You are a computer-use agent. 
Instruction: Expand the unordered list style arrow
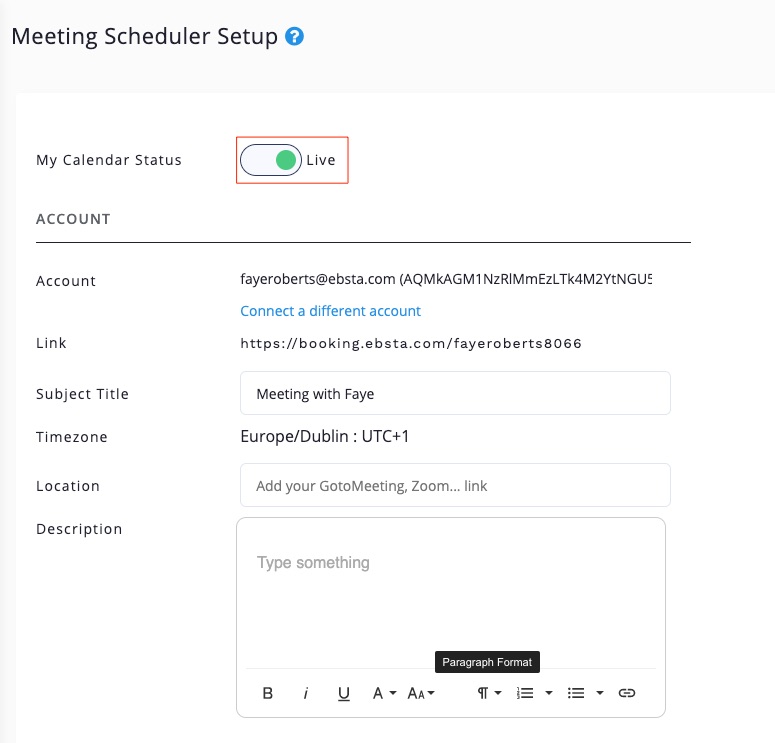coord(600,693)
